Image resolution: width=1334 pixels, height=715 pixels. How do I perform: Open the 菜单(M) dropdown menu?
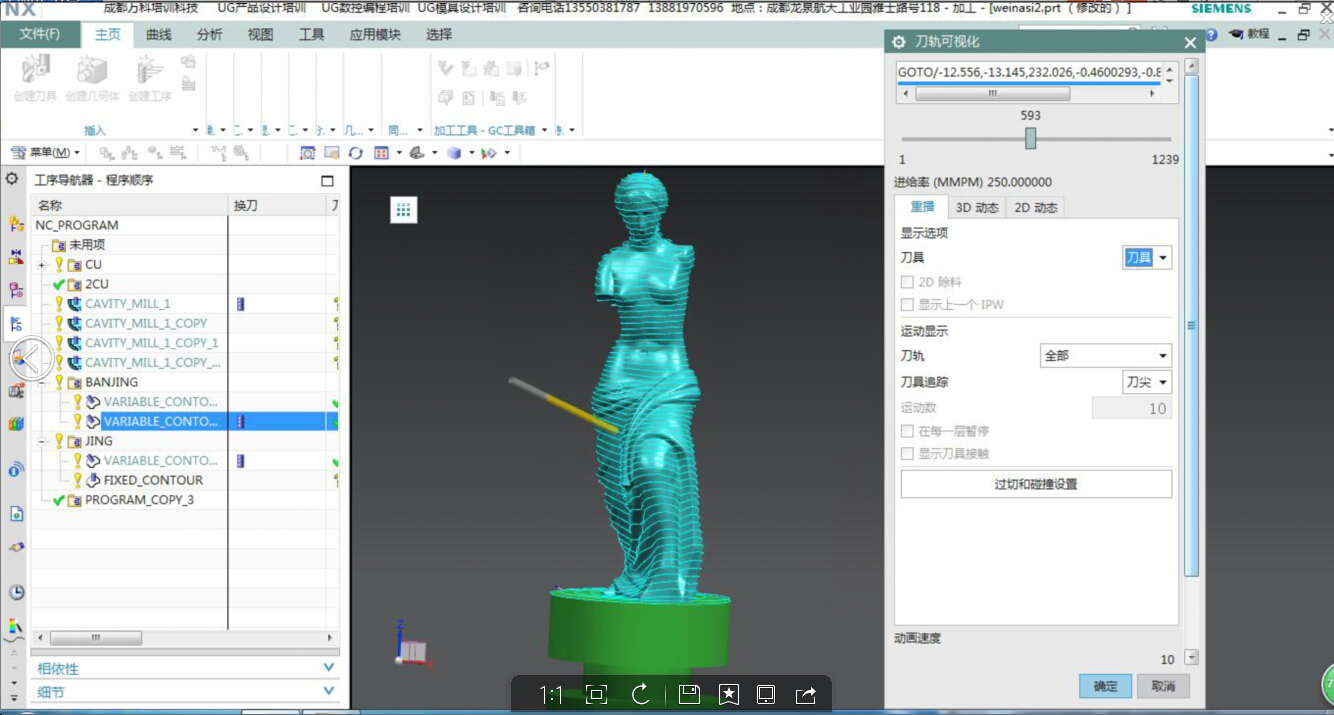coord(46,153)
